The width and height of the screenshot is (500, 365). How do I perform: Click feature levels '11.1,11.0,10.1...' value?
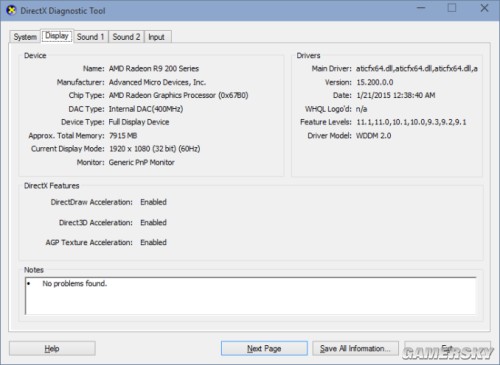411,122
